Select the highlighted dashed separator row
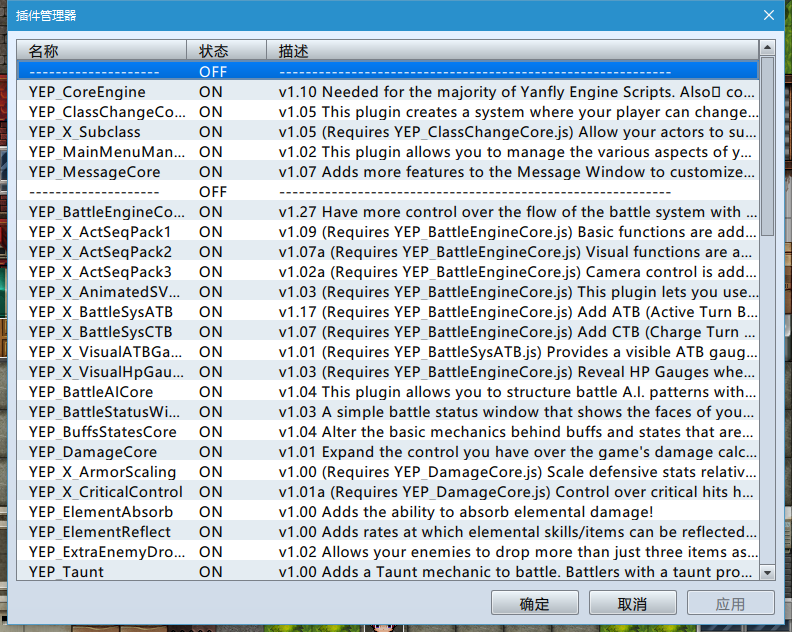Screen dimensions: 792x632 [388, 72]
